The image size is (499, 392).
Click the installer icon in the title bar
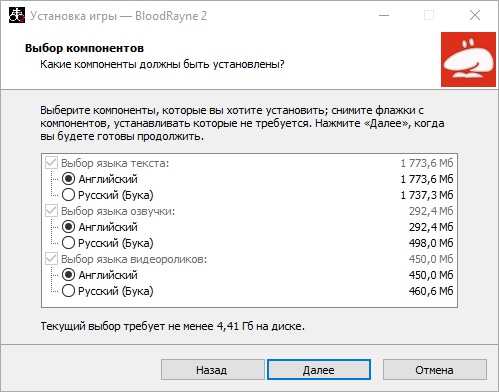[x=17, y=15]
